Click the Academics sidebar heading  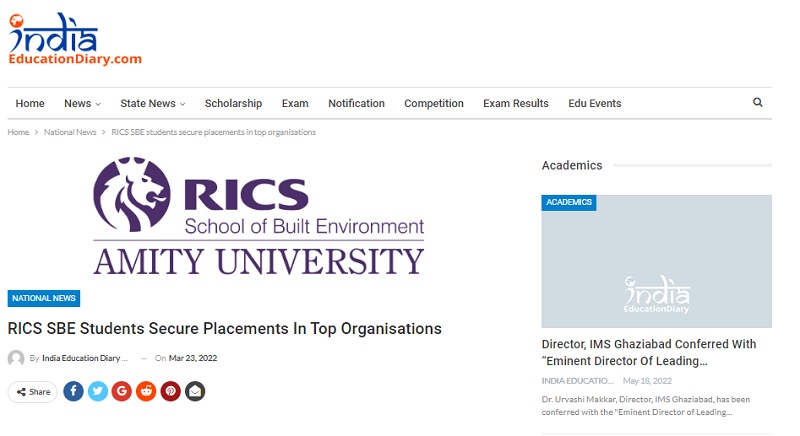click(572, 165)
